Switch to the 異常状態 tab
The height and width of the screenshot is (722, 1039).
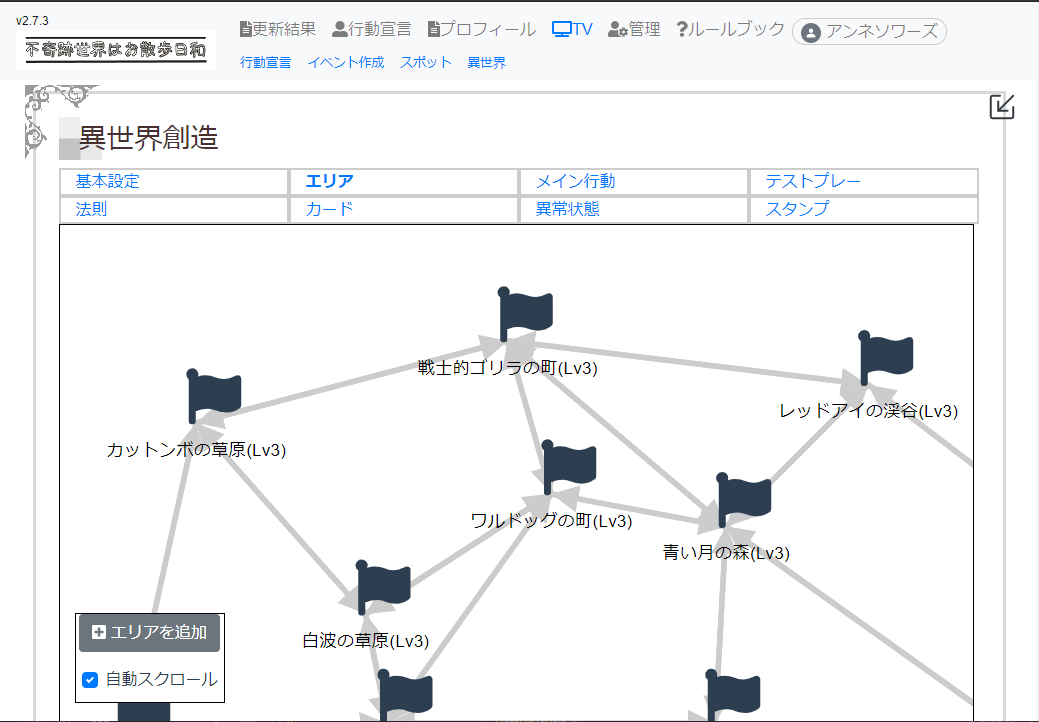pos(634,209)
